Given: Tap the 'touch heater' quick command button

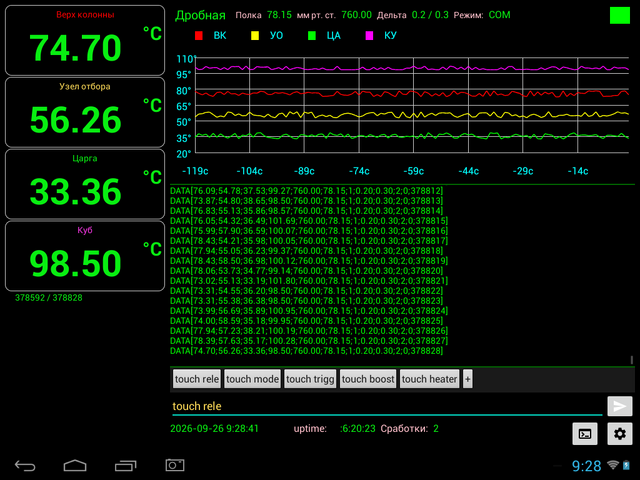Looking at the screenshot, I should 429,379.
